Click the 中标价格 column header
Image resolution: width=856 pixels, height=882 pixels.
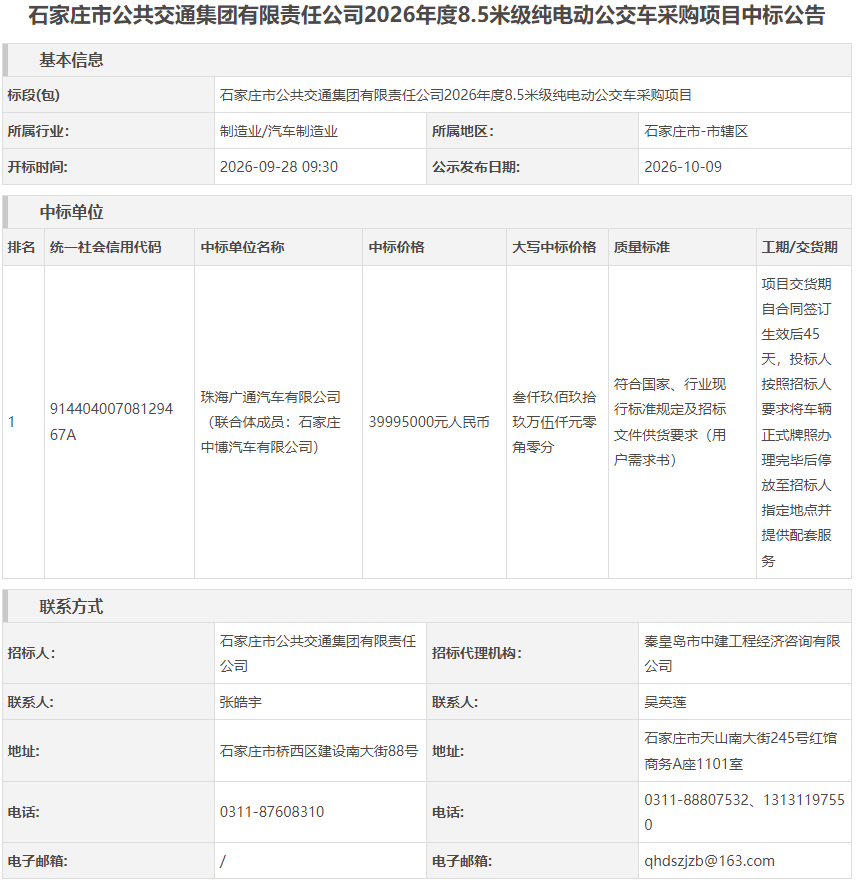click(x=397, y=247)
